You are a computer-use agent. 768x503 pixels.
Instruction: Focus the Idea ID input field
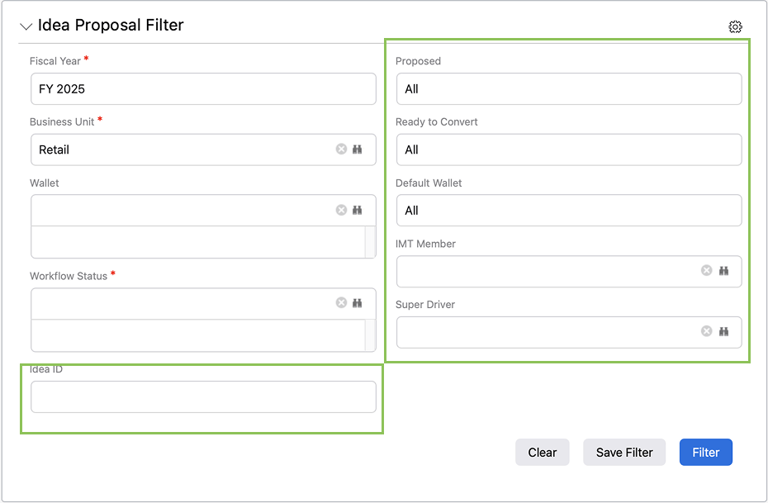(x=203, y=397)
